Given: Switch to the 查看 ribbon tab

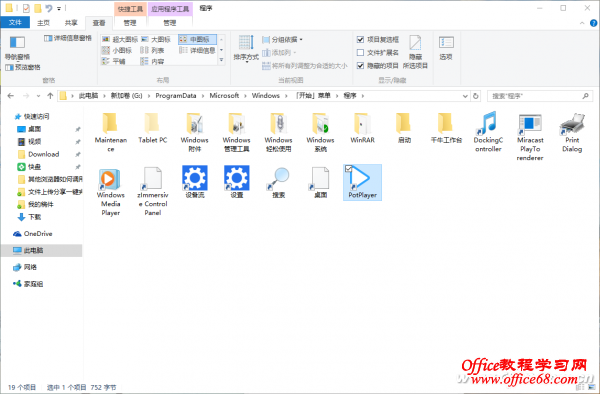Looking at the screenshot, I should [x=99, y=23].
